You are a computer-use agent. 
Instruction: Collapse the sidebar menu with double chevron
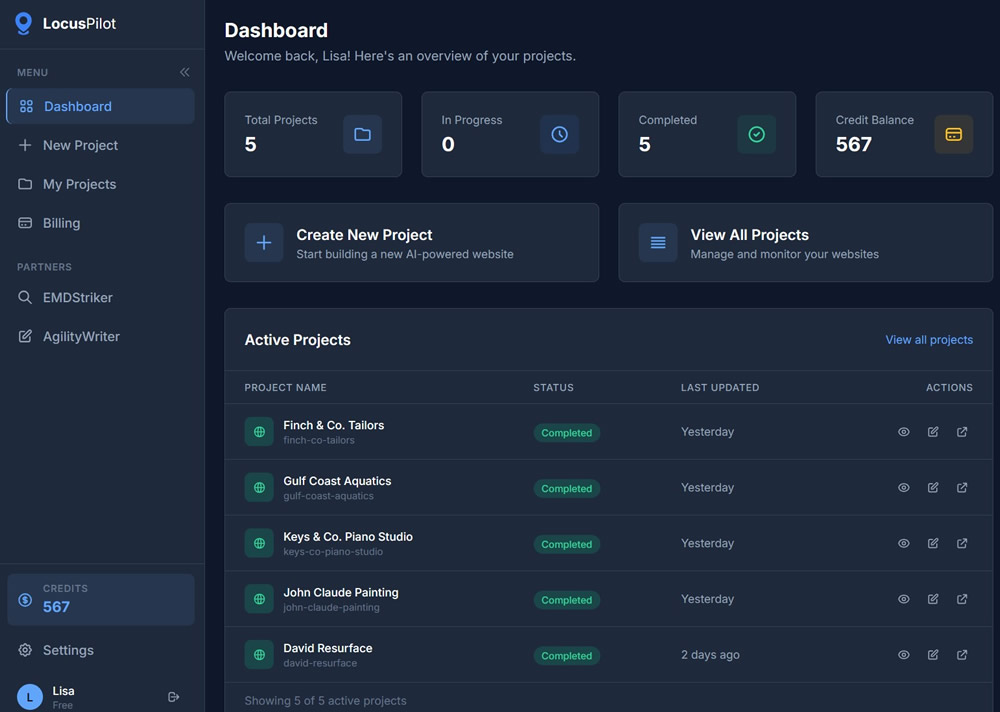(x=184, y=72)
